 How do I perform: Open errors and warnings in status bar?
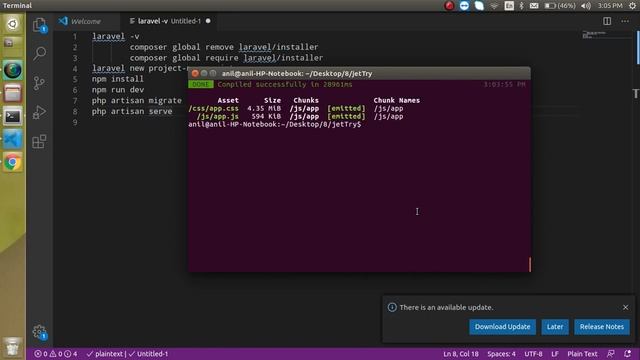point(56,354)
